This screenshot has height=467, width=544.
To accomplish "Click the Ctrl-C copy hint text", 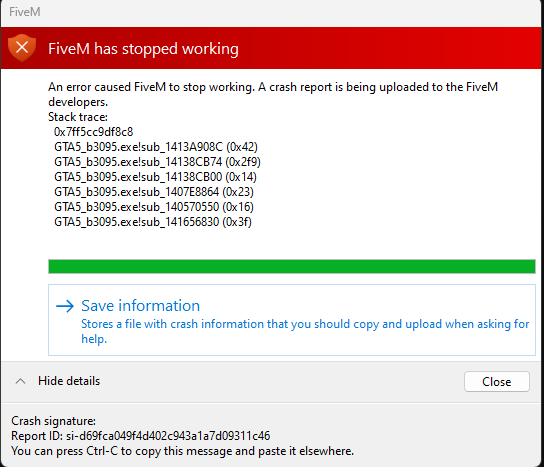I will tap(182, 451).
